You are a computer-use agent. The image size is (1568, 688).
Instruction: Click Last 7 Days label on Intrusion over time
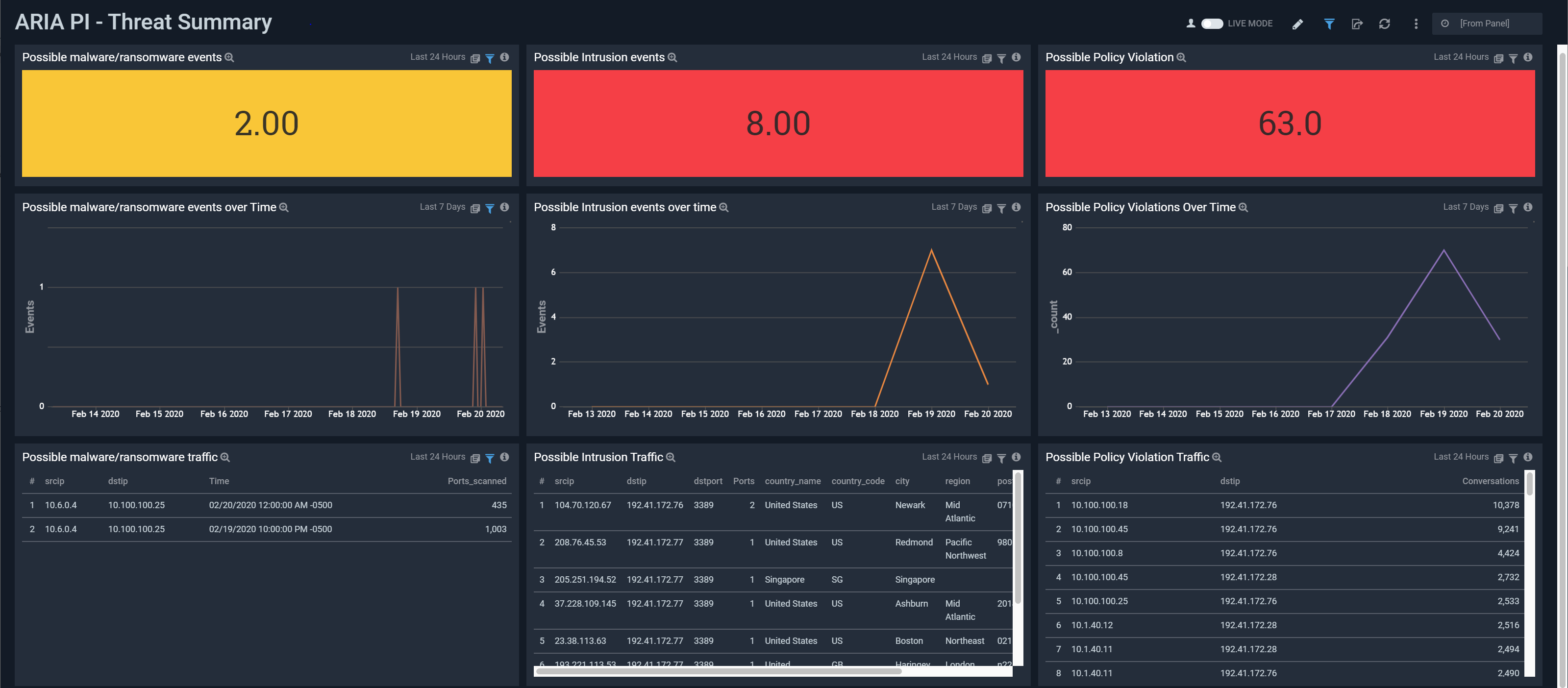(x=954, y=207)
